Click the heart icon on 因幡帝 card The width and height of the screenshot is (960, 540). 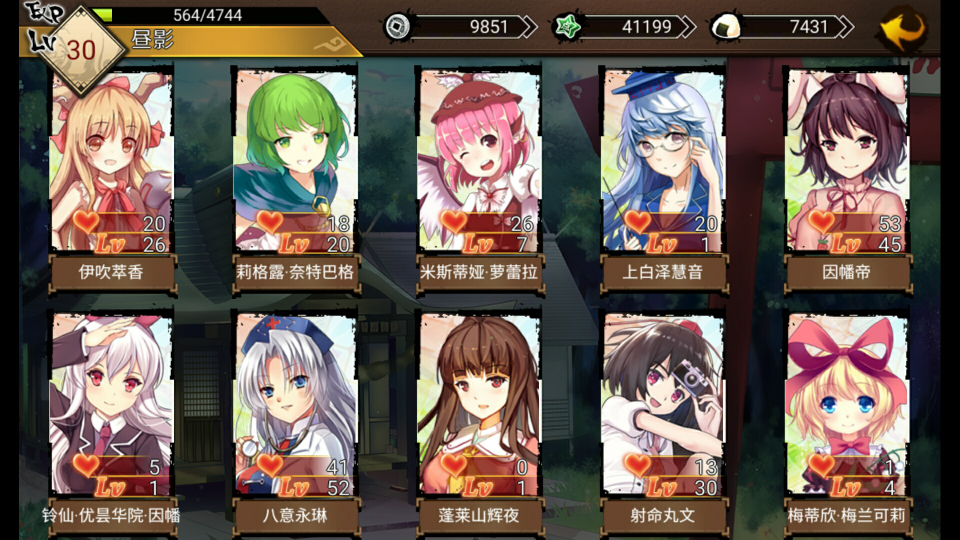pos(821,222)
